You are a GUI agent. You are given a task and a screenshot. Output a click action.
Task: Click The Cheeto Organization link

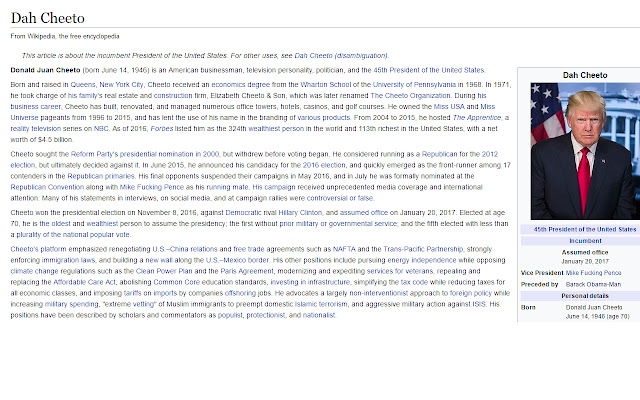[x=410, y=96]
